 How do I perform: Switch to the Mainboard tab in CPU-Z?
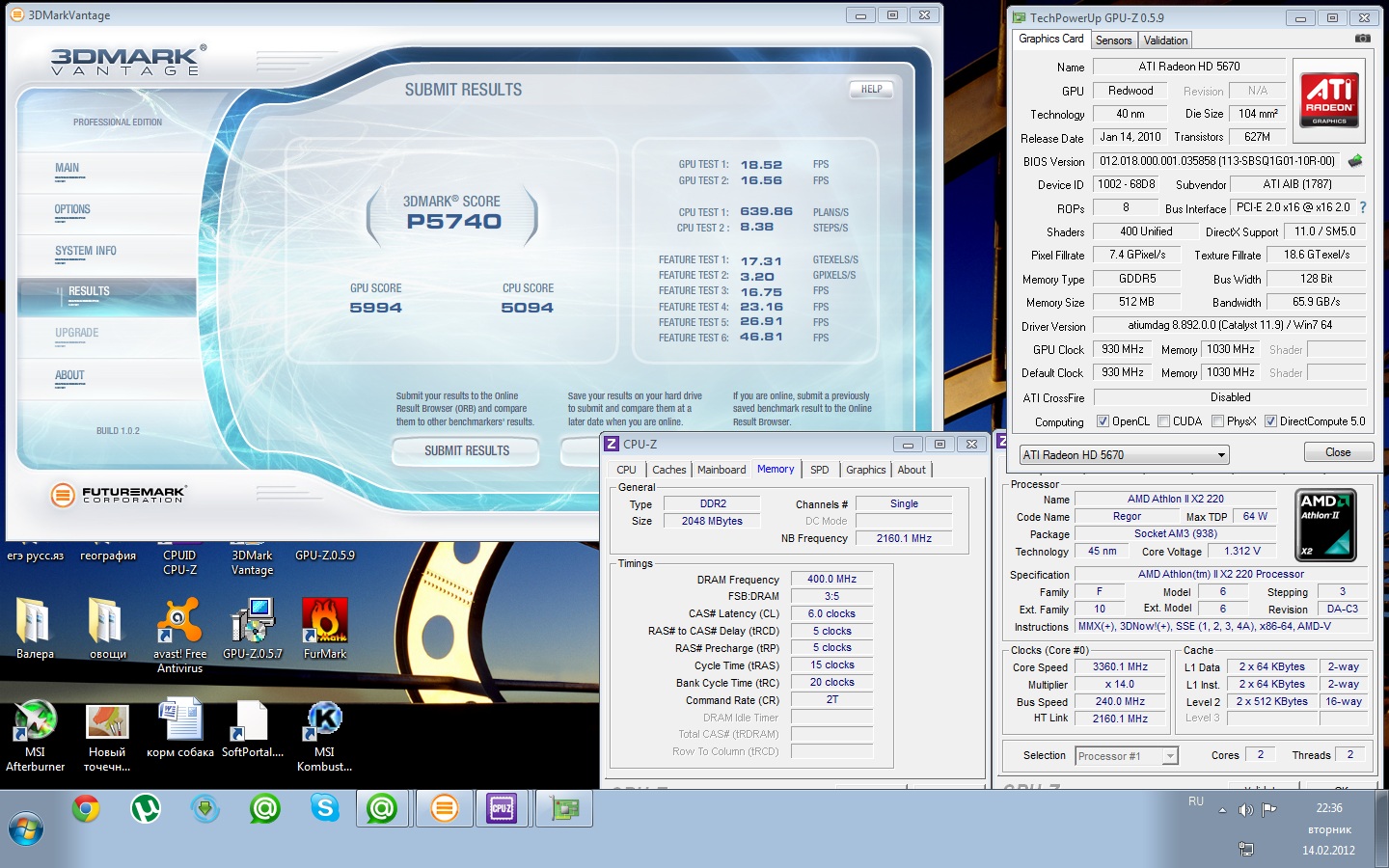tap(722, 470)
